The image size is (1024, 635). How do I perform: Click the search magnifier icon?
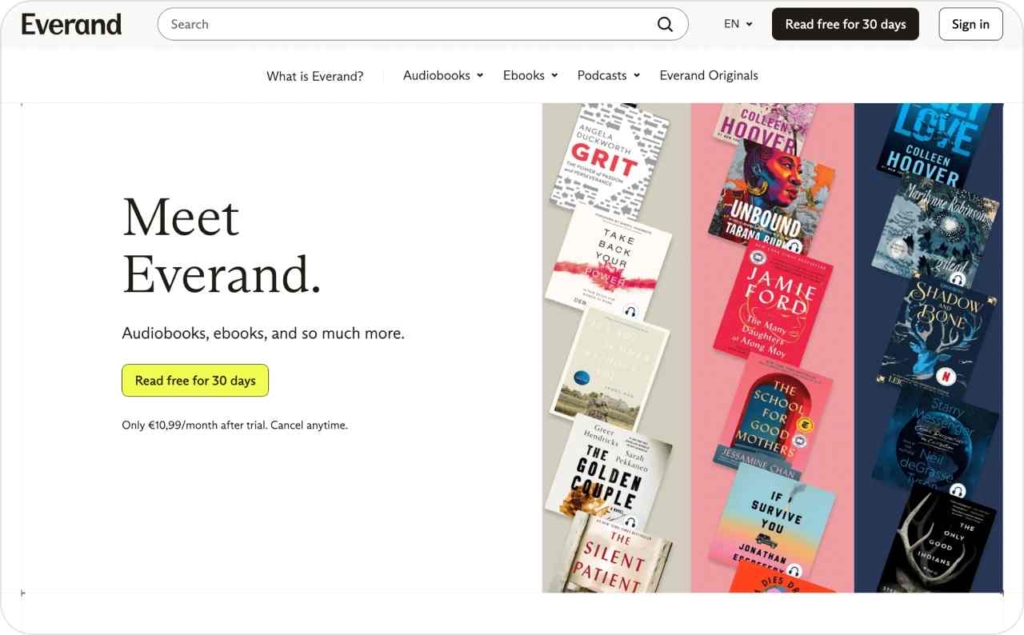coord(664,23)
